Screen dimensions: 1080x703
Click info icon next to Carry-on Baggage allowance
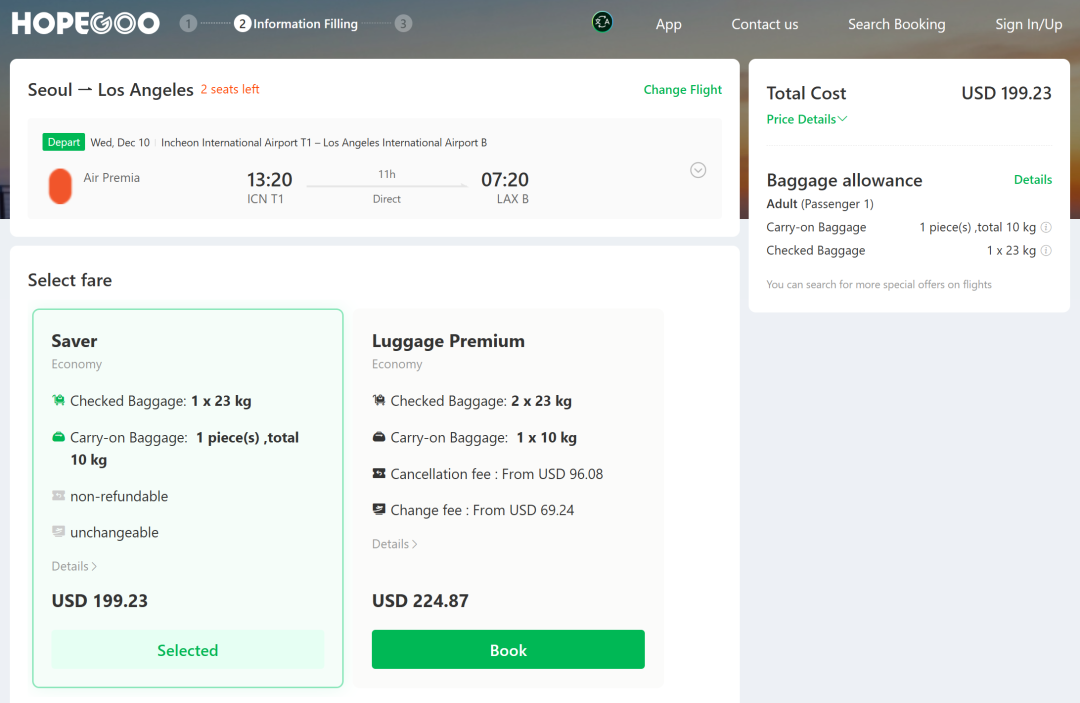click(x=1046, y=228)
